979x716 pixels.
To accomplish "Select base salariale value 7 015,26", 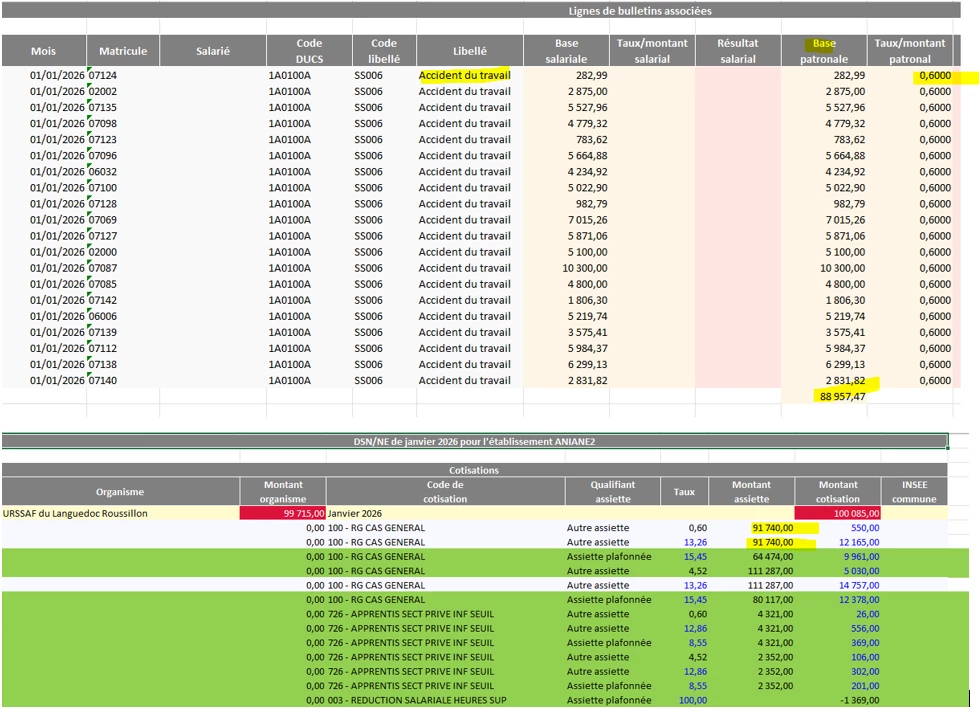I will coord(588,220).
